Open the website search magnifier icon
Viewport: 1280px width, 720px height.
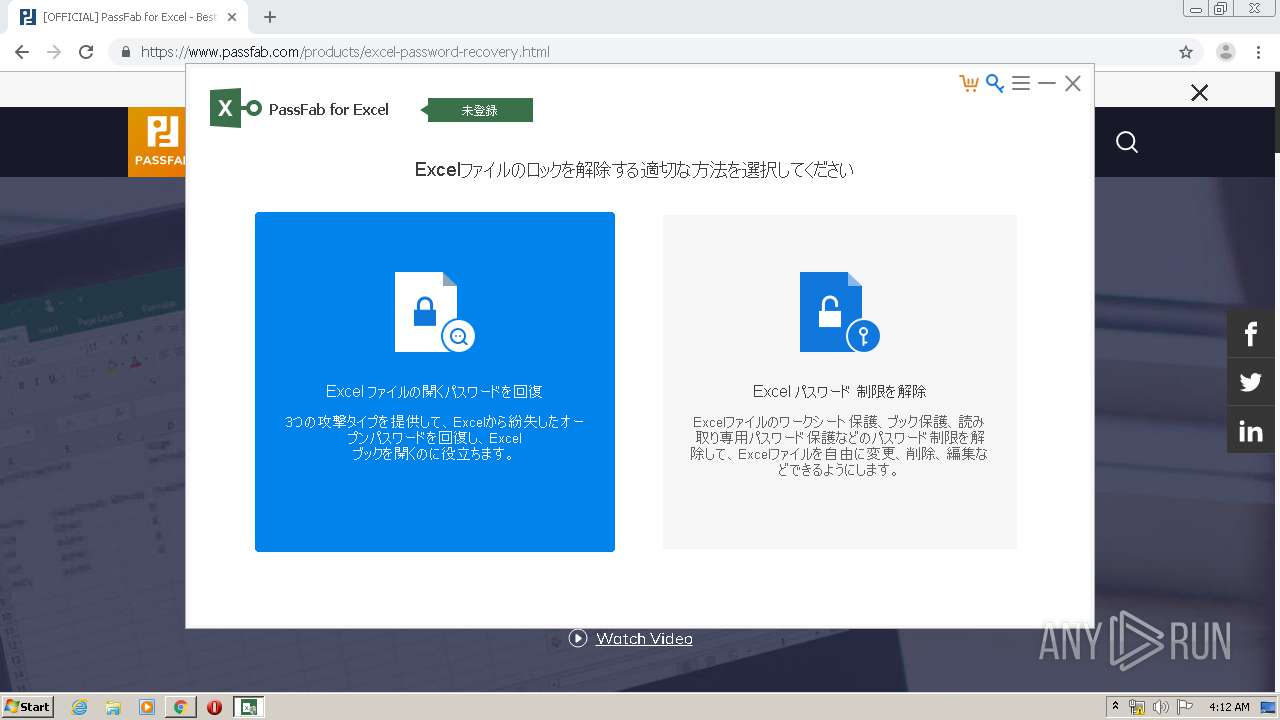point(1127,142)
